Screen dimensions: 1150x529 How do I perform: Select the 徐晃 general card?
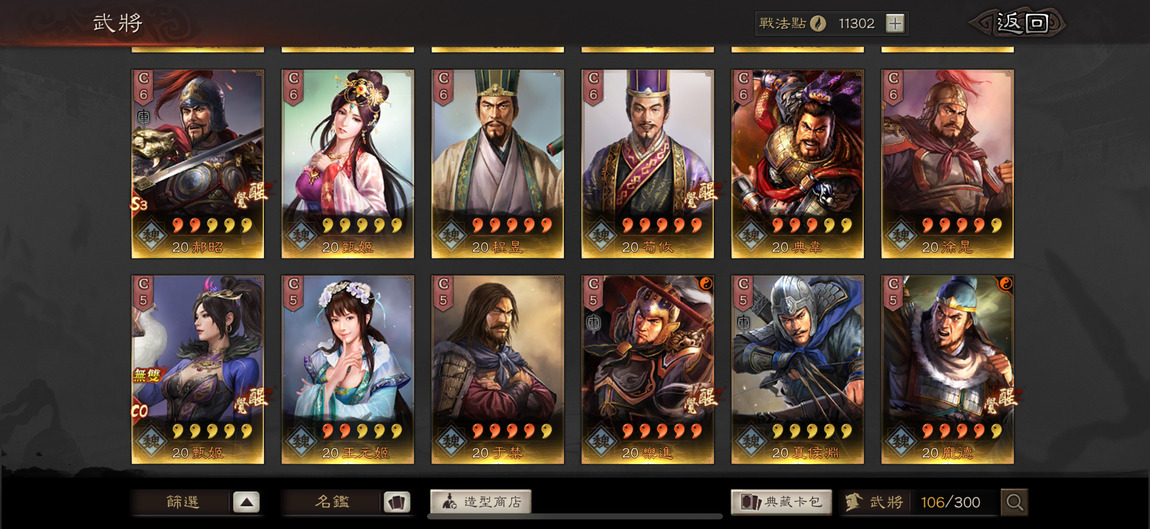[x=948, y=164]
